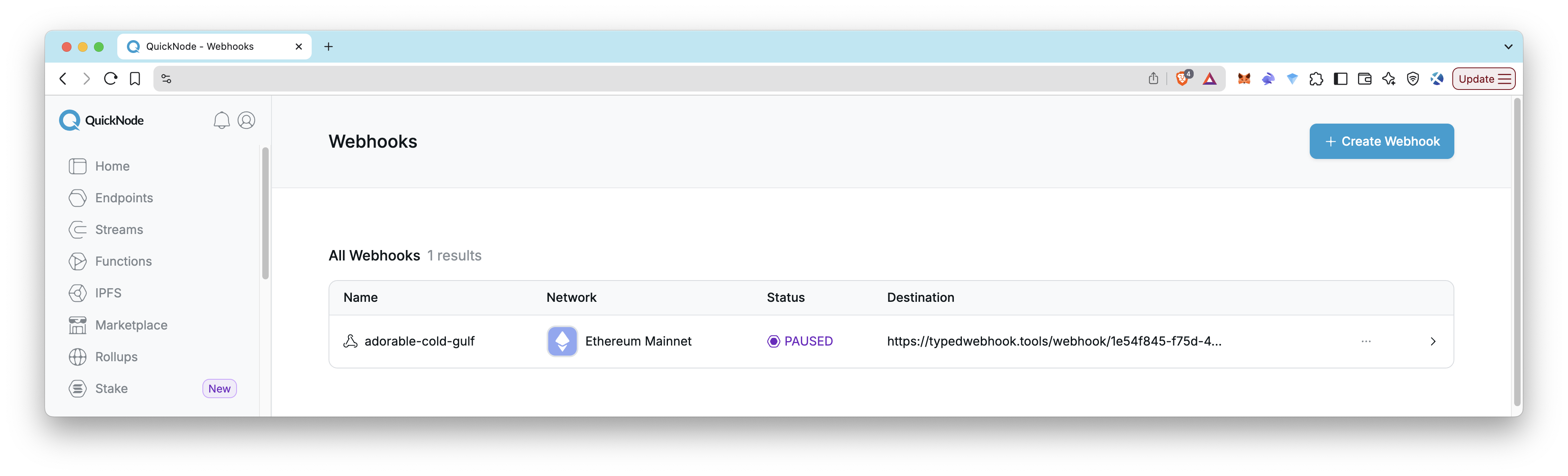
Task: Click the Marketplace sidebar icon
Action: [x=77, y=325]
